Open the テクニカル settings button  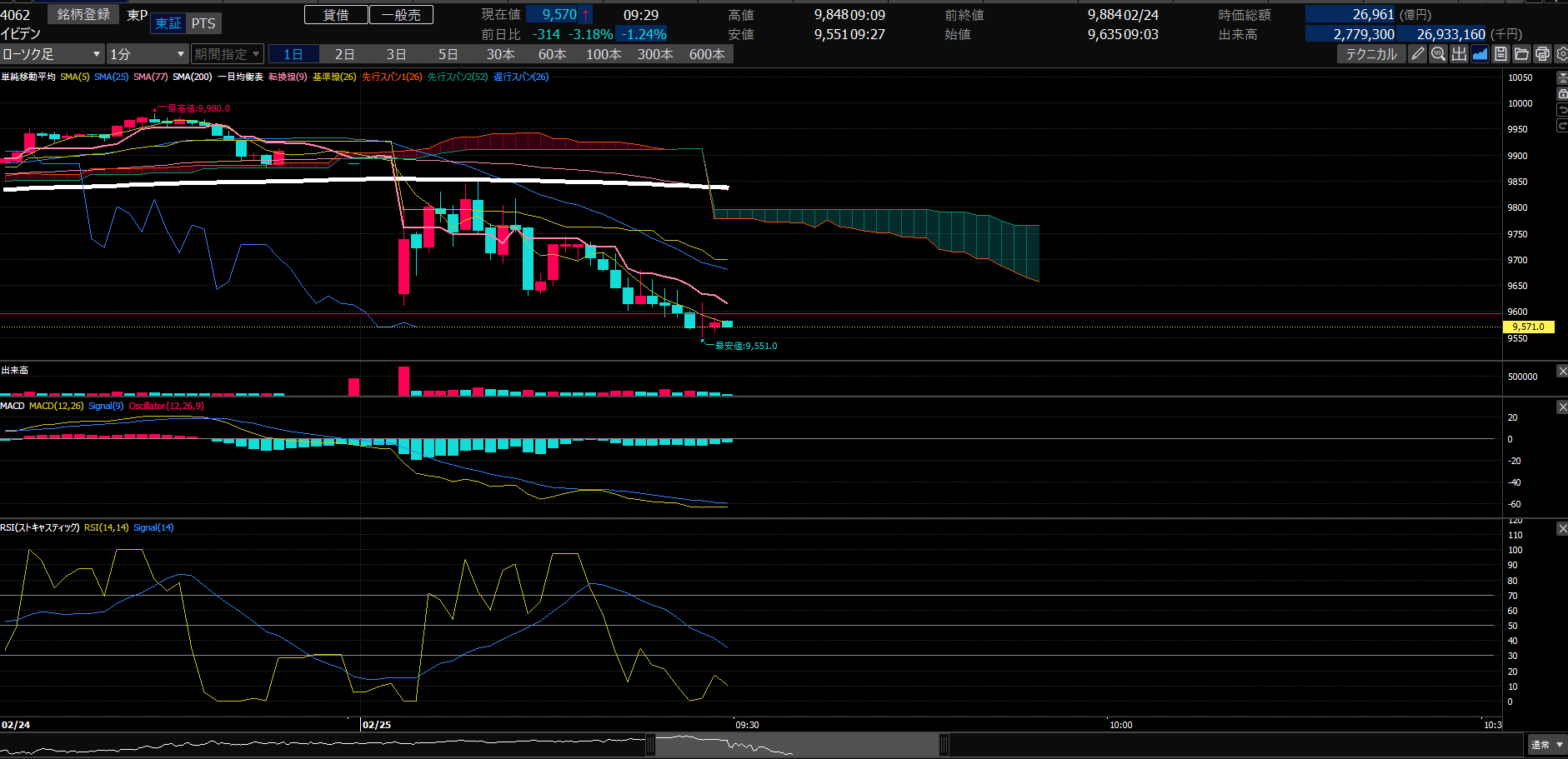tap(1370, 54)
